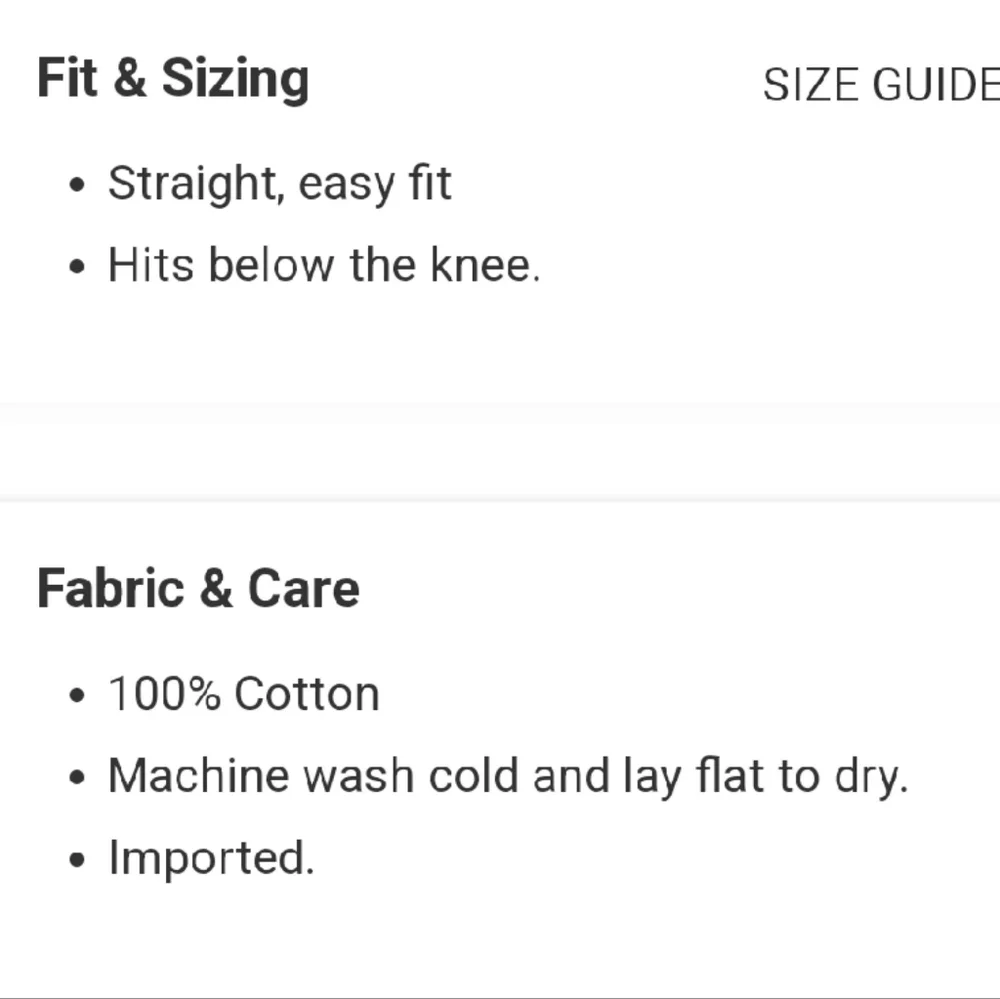Click the 'Straight, easy fit' text
The width and height of the screenshot is (1000, 999).
[x=279, y=184]
